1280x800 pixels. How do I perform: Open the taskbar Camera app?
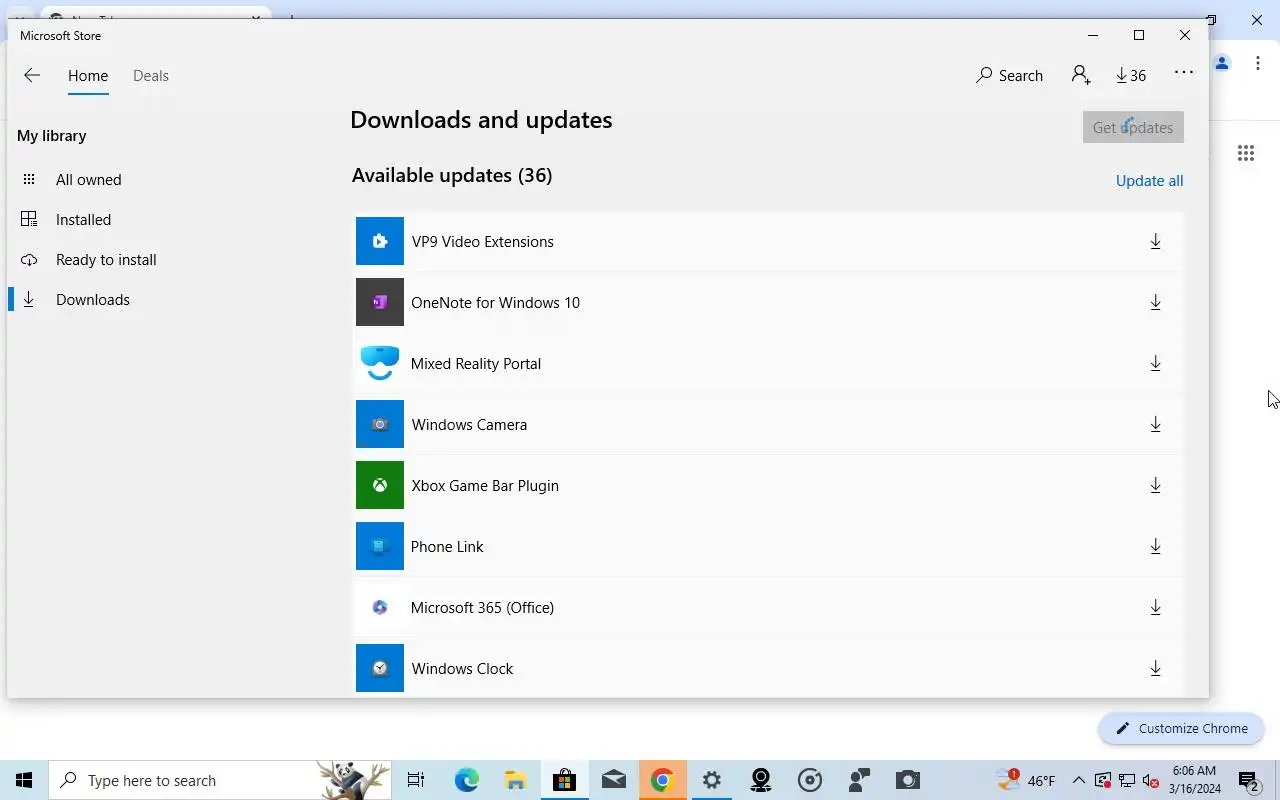(907, 780)
